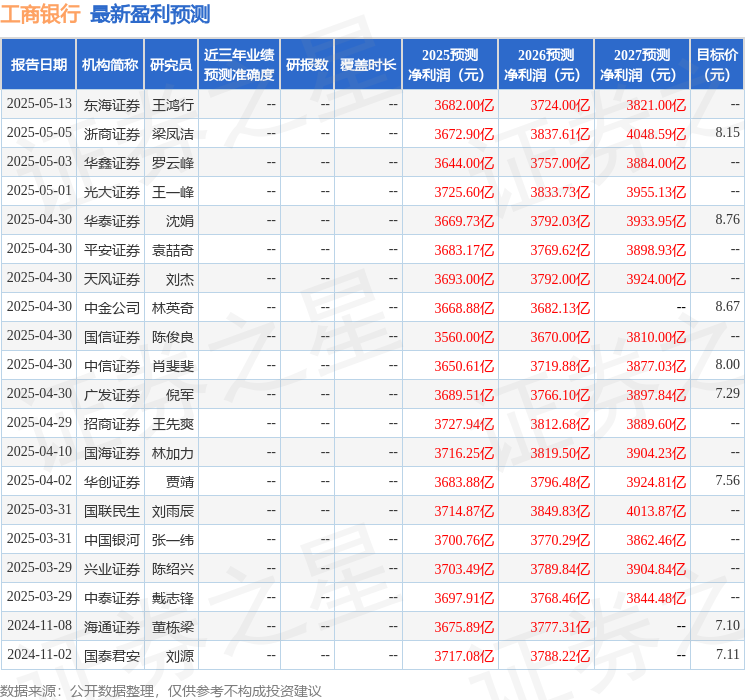Click the 工商银行 title text
Viewport: 745px width, 700px height.
[x=40, y=14]
